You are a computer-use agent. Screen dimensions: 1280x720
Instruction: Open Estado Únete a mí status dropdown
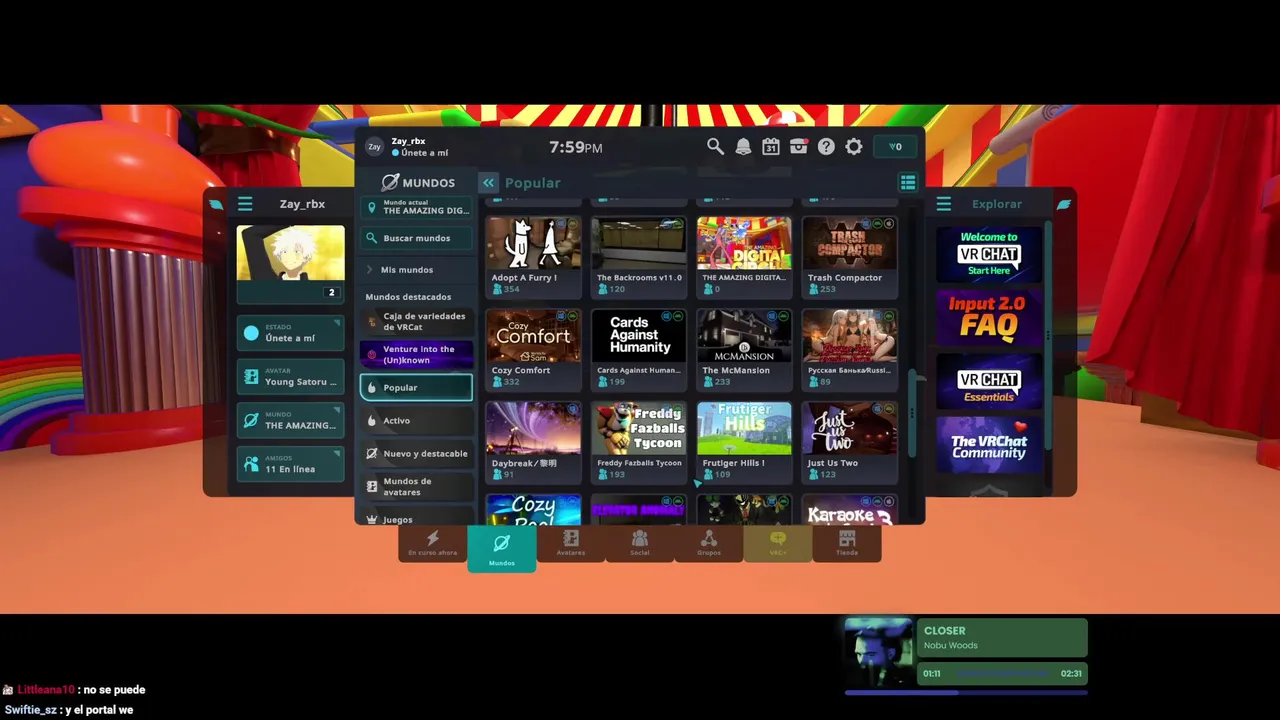coord(291,333)
